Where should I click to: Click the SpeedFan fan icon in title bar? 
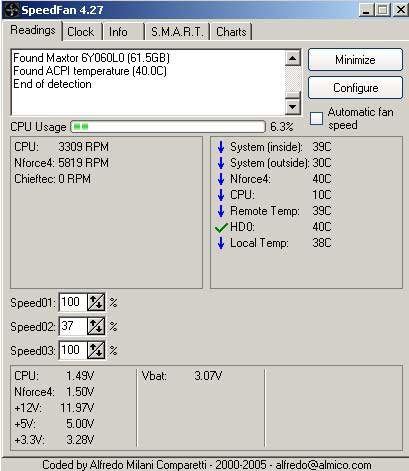click(11, 10)
